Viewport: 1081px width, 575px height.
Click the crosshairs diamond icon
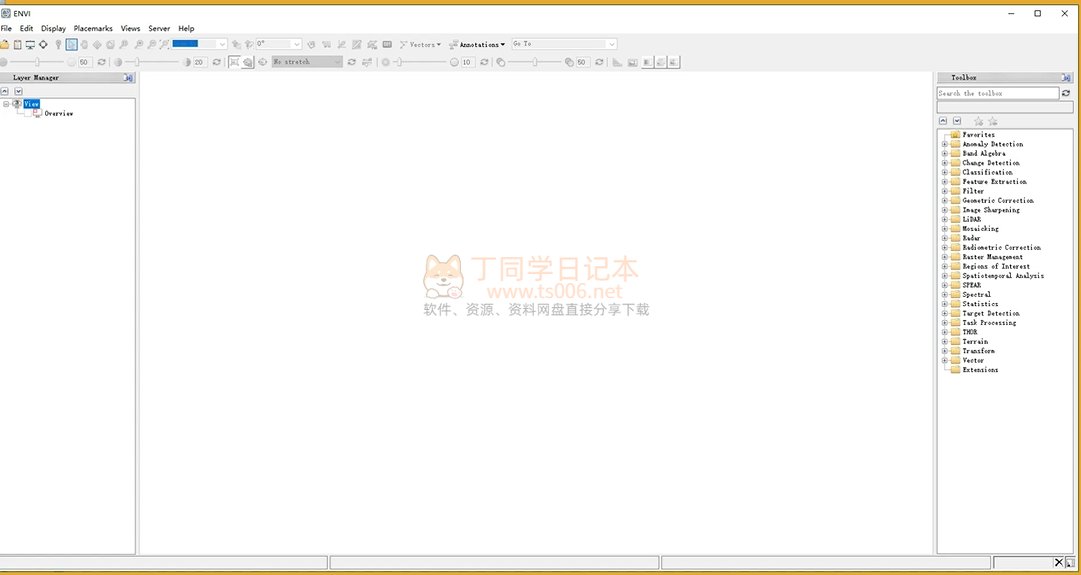pos(43,44)
